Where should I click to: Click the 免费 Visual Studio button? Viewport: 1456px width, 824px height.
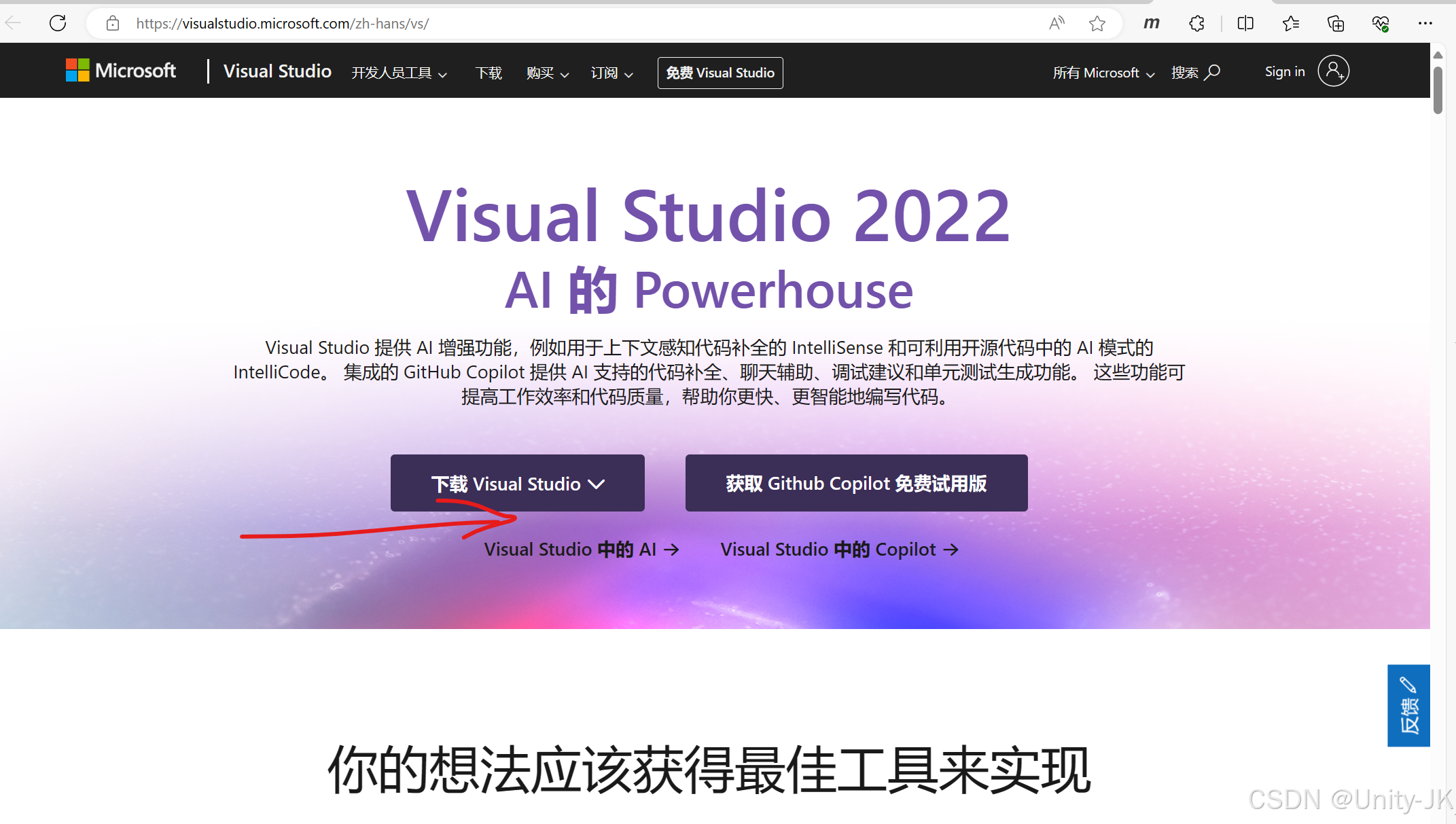click(720, 73)
